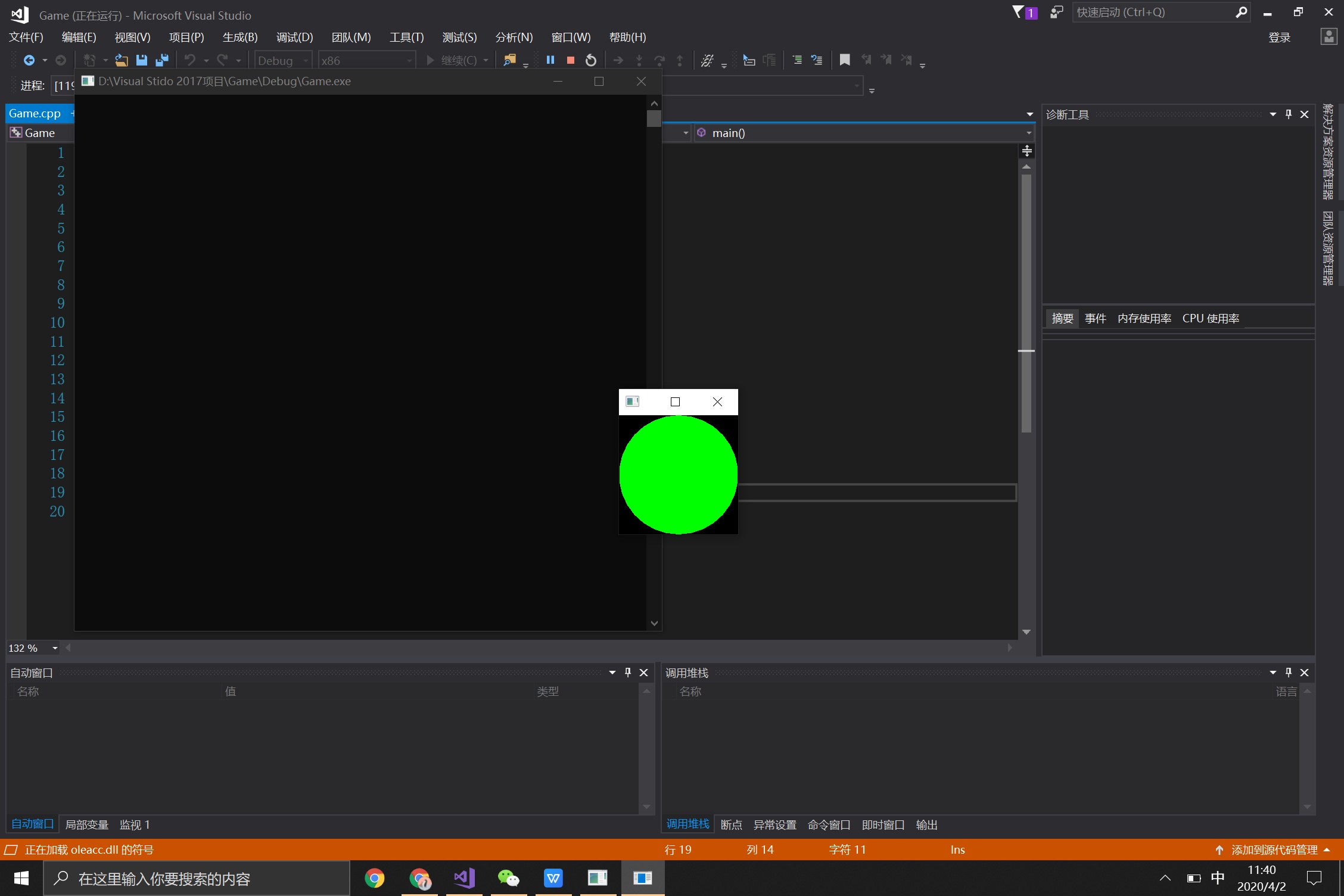Click the 登录 sign-in link
Screen dimensions: 1344x896
pyautogui.click(x=1279, y=38)
